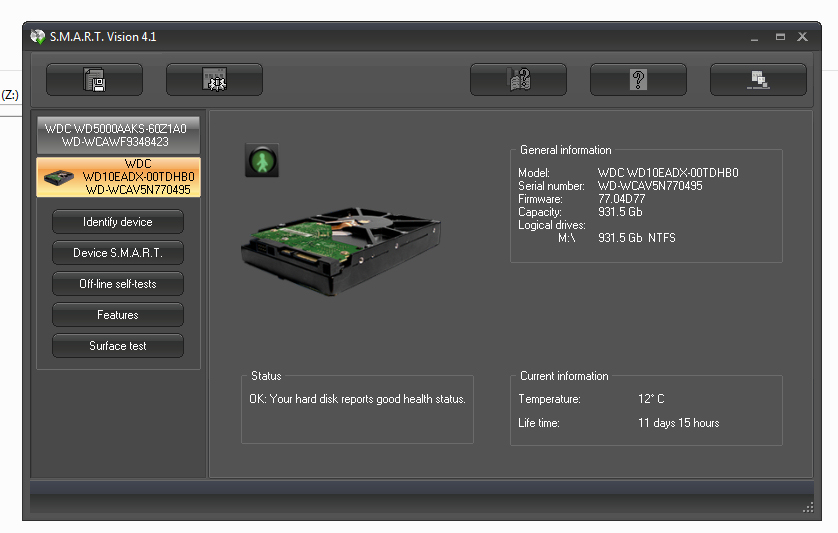Click the S.M.A.R.T. Vision title bar icon

tap(37, 36)
